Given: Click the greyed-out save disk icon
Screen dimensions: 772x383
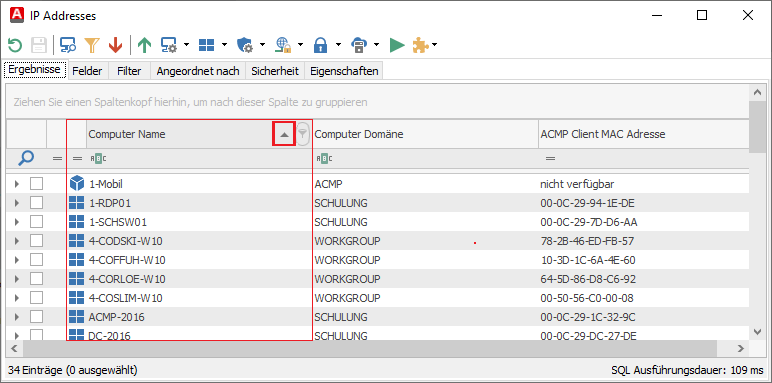Looking at the screenshot, I should click(x=39, y=45).
